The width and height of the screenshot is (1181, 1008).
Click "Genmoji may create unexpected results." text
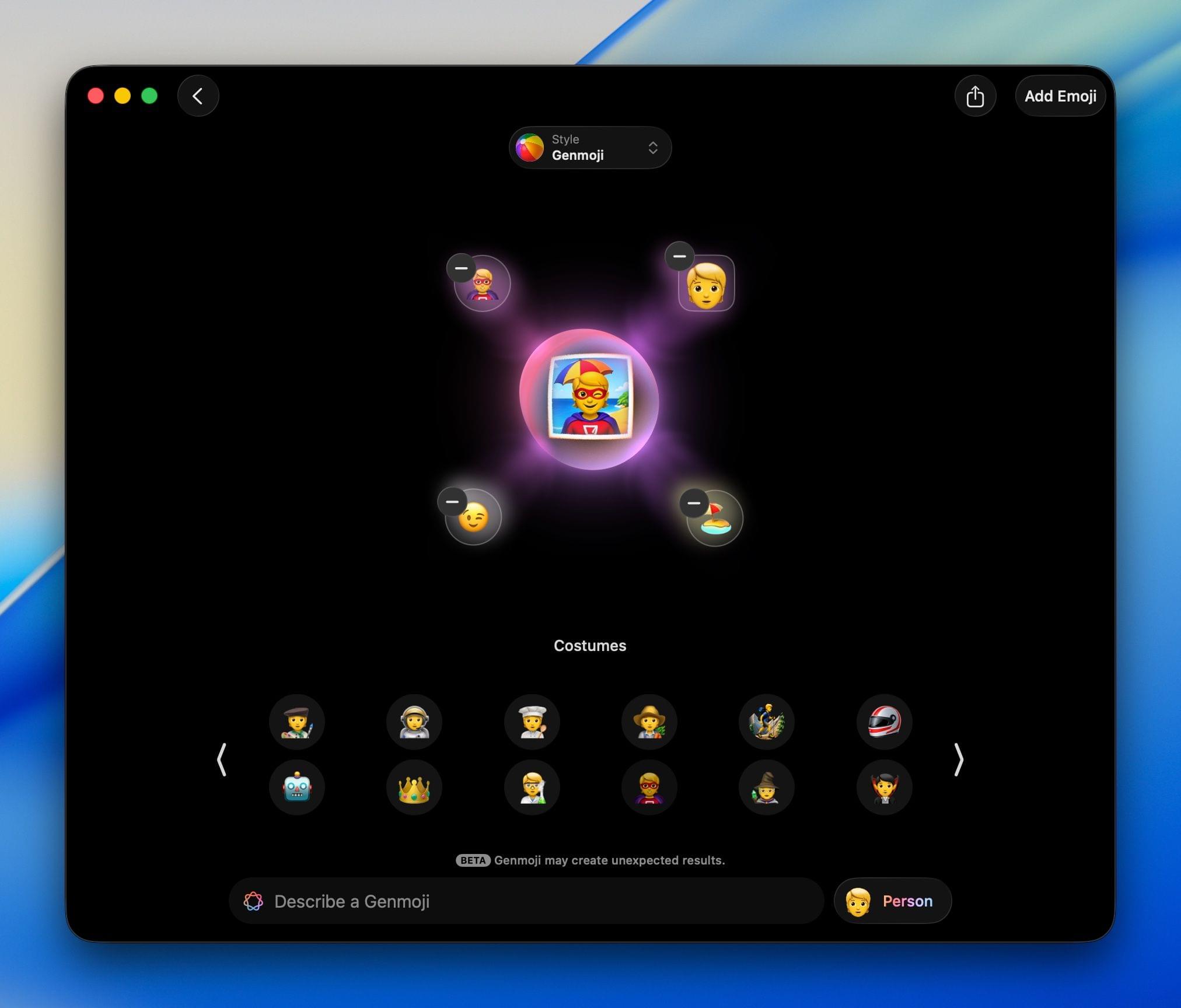pos(609,860)
